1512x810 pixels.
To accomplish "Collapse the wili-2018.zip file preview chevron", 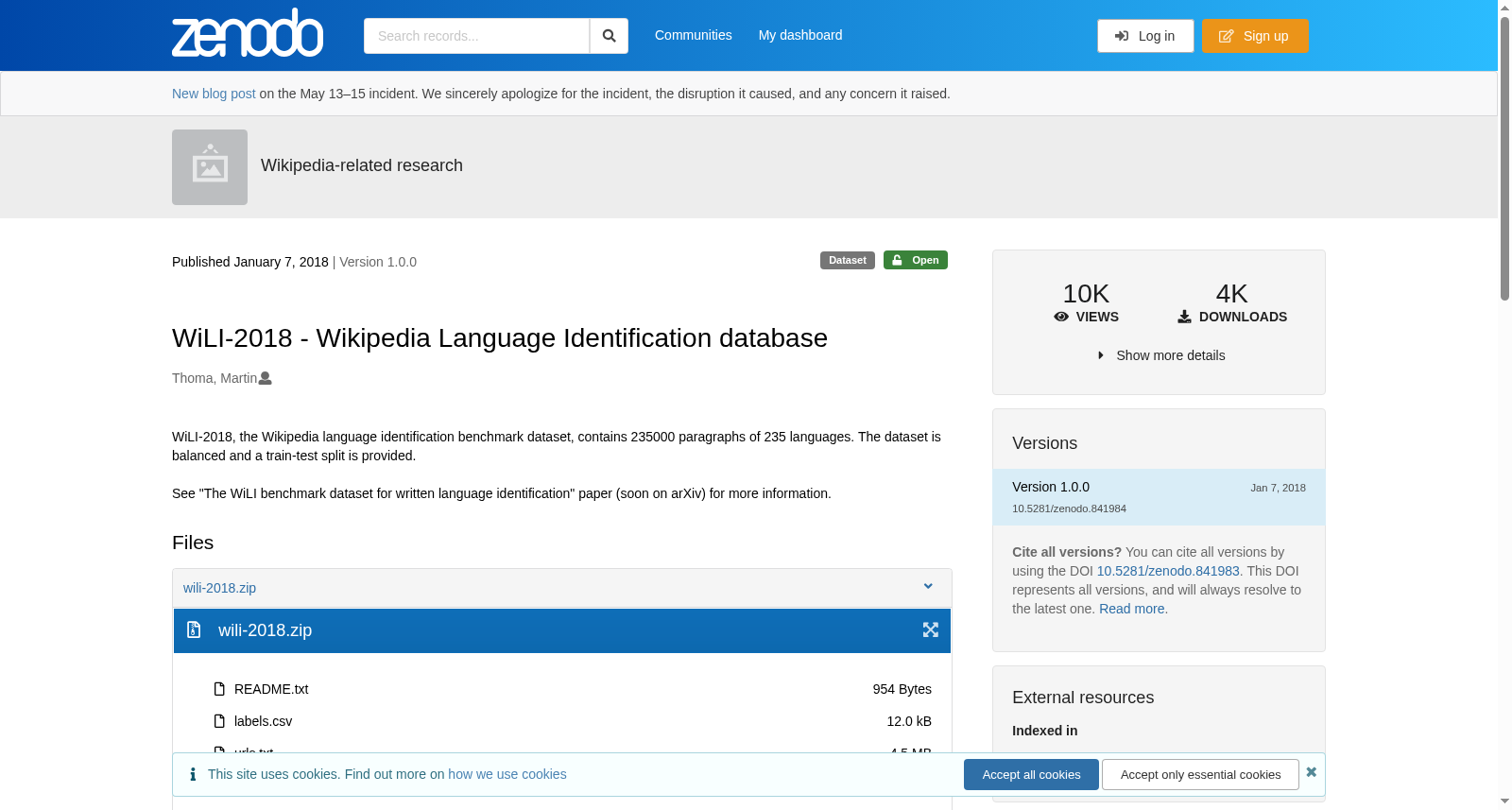I will click(x=928, y=587).
